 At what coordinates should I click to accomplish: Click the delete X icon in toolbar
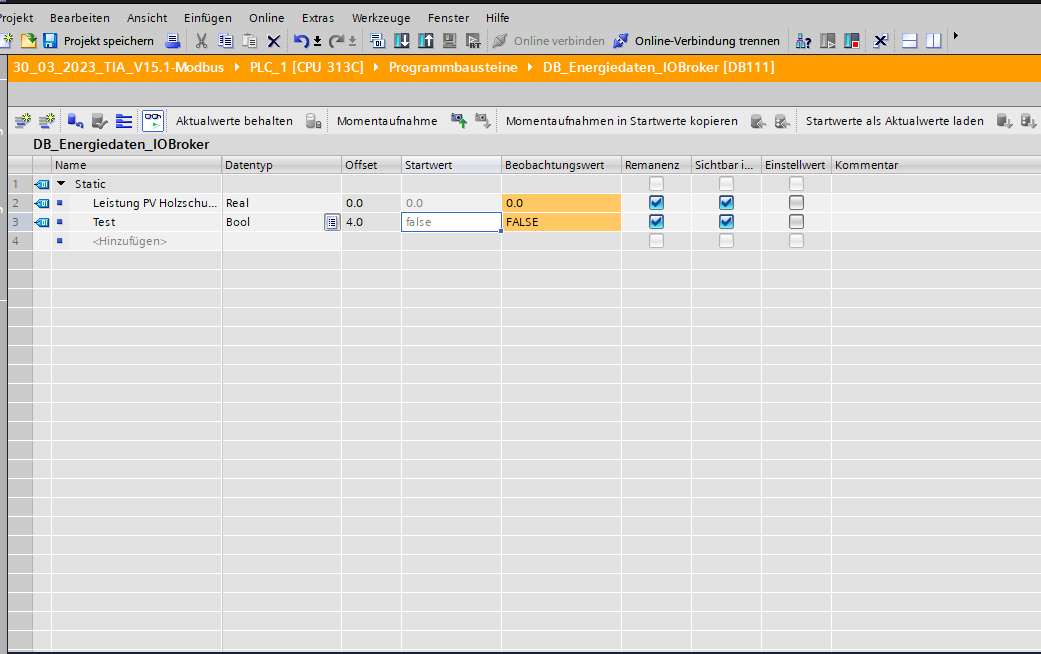pos(273,41)
